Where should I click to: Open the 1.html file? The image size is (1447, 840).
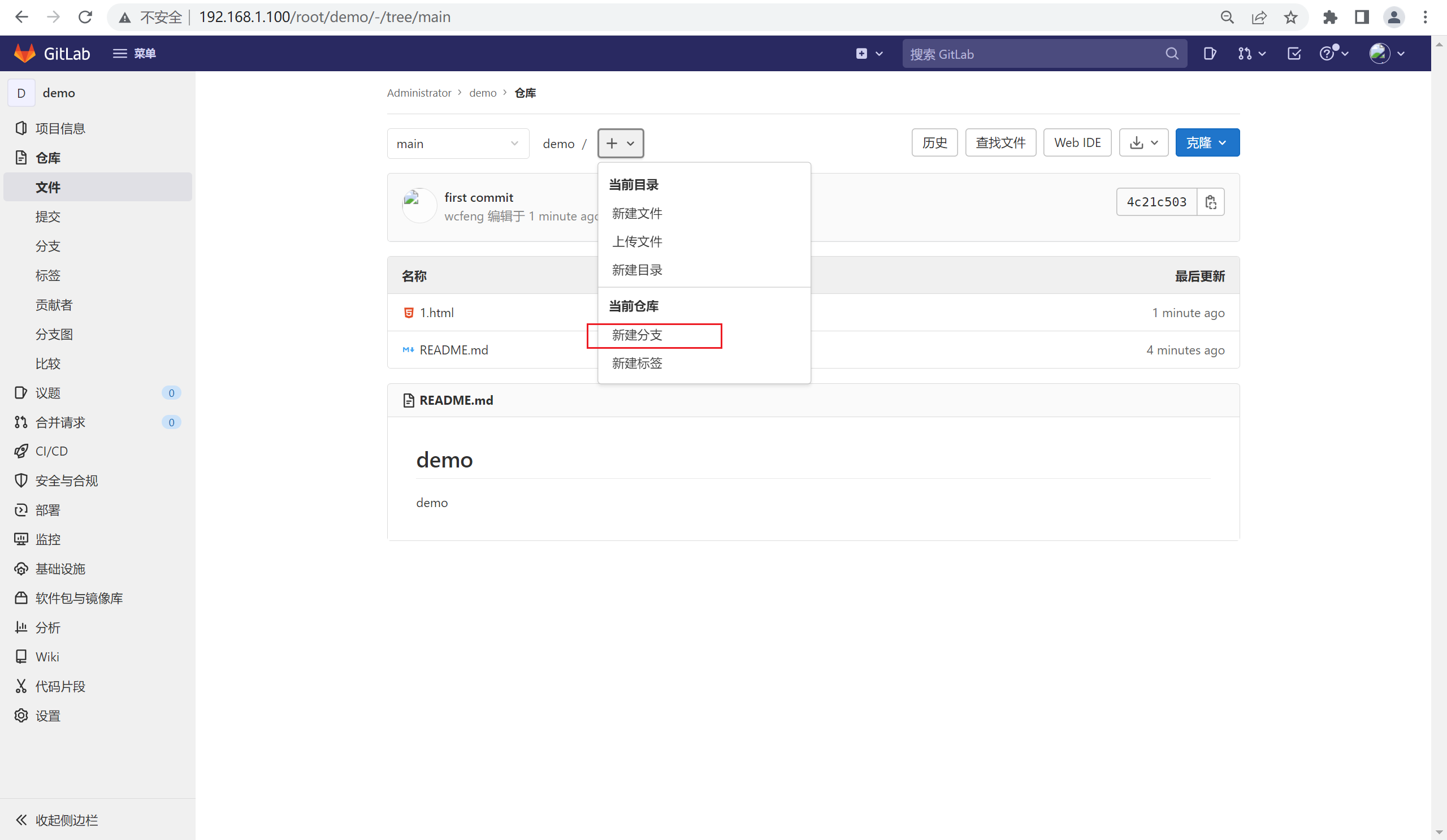point(436,313)
